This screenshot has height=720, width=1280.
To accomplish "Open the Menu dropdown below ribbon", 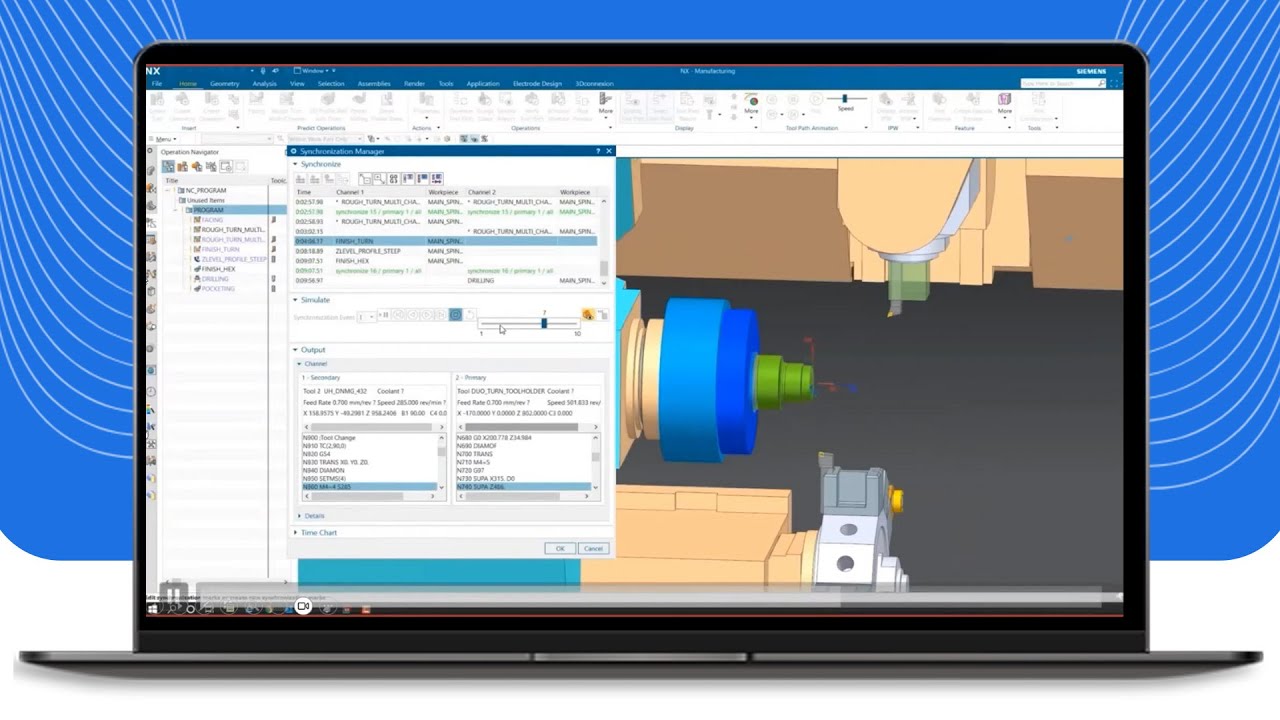I will point(163,139).
